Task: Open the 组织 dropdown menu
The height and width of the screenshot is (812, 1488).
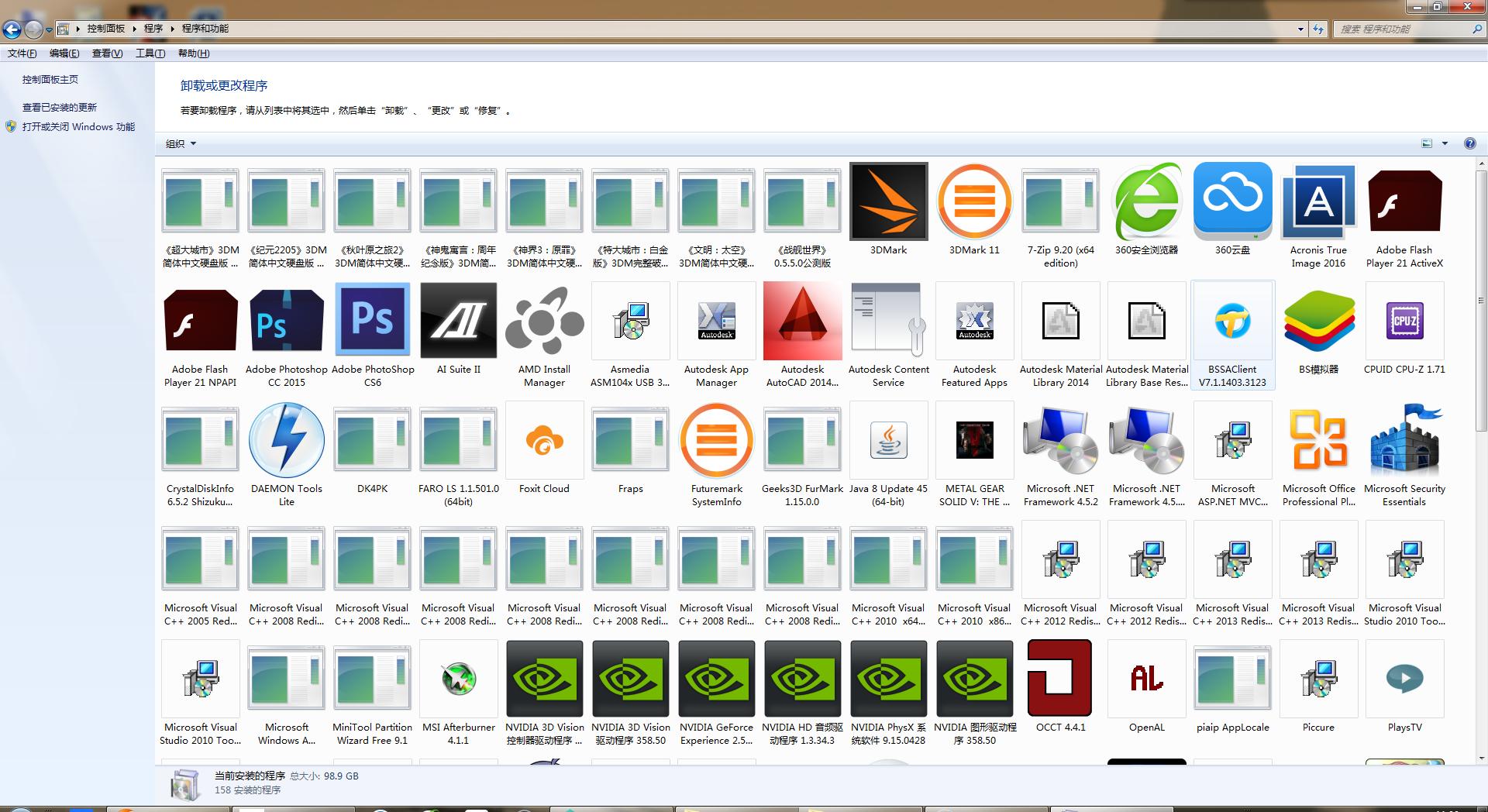Action: 181,144
